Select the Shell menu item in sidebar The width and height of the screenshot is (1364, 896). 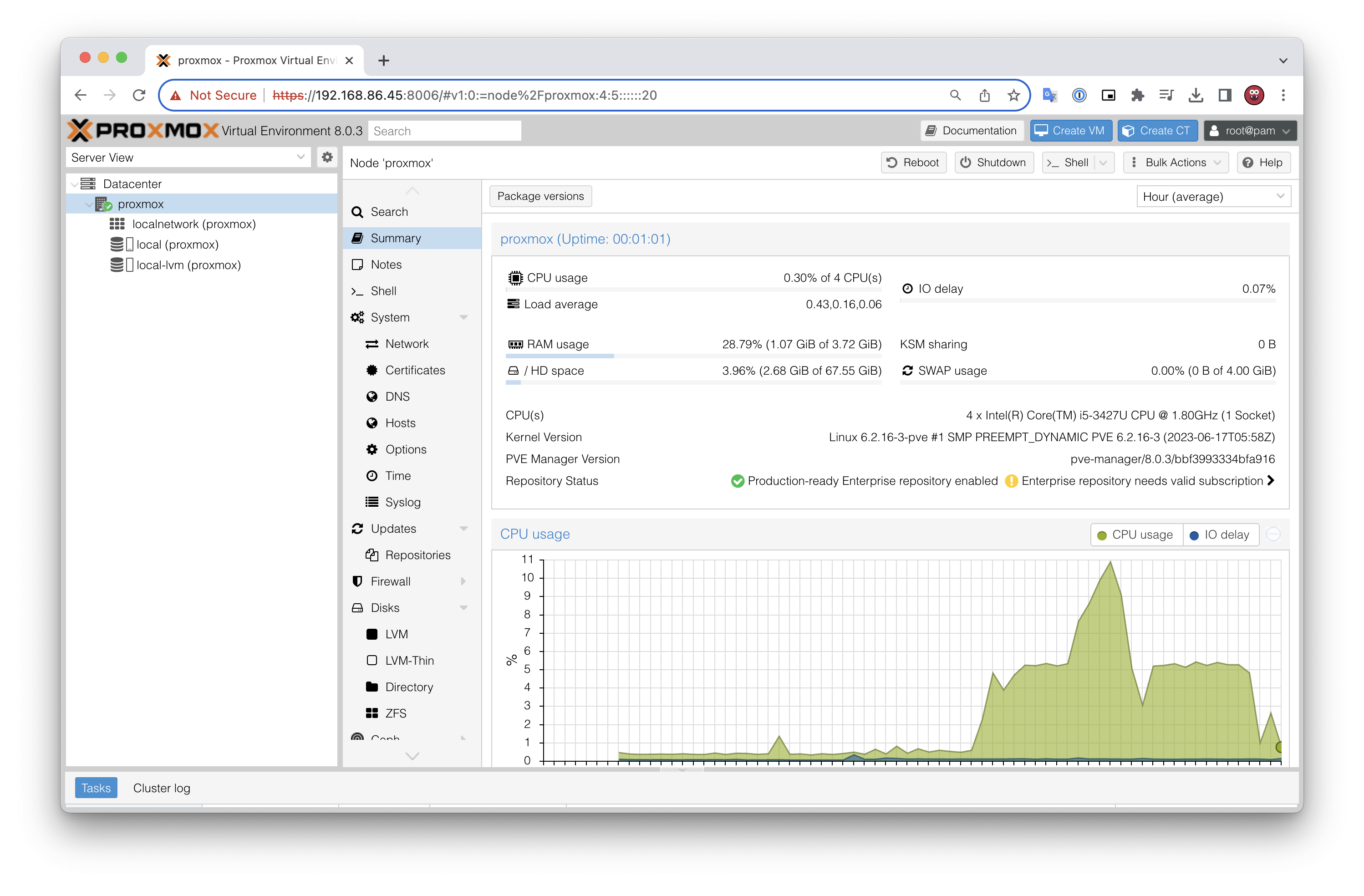coord(383,290)
